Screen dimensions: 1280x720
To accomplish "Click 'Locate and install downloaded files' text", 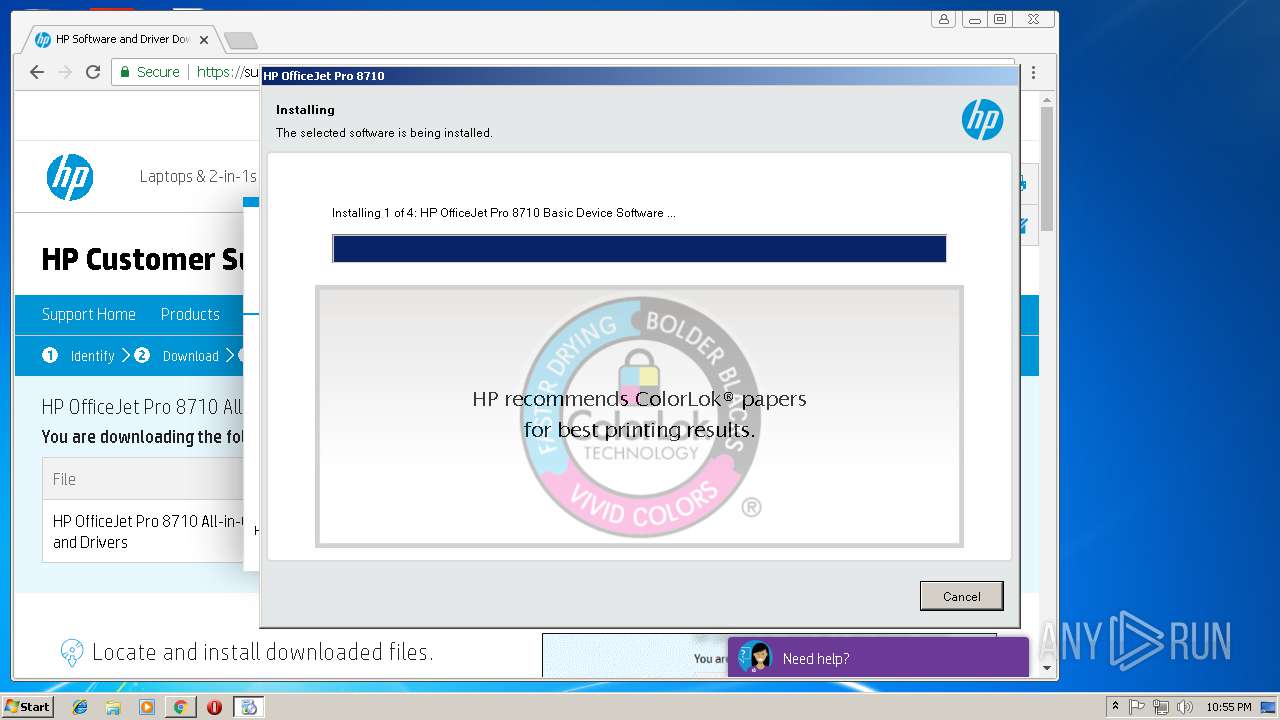I will (262, 653).
